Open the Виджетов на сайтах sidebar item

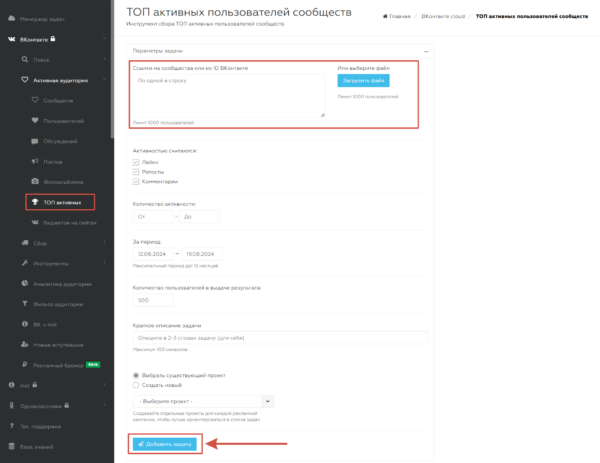[70, 223]
